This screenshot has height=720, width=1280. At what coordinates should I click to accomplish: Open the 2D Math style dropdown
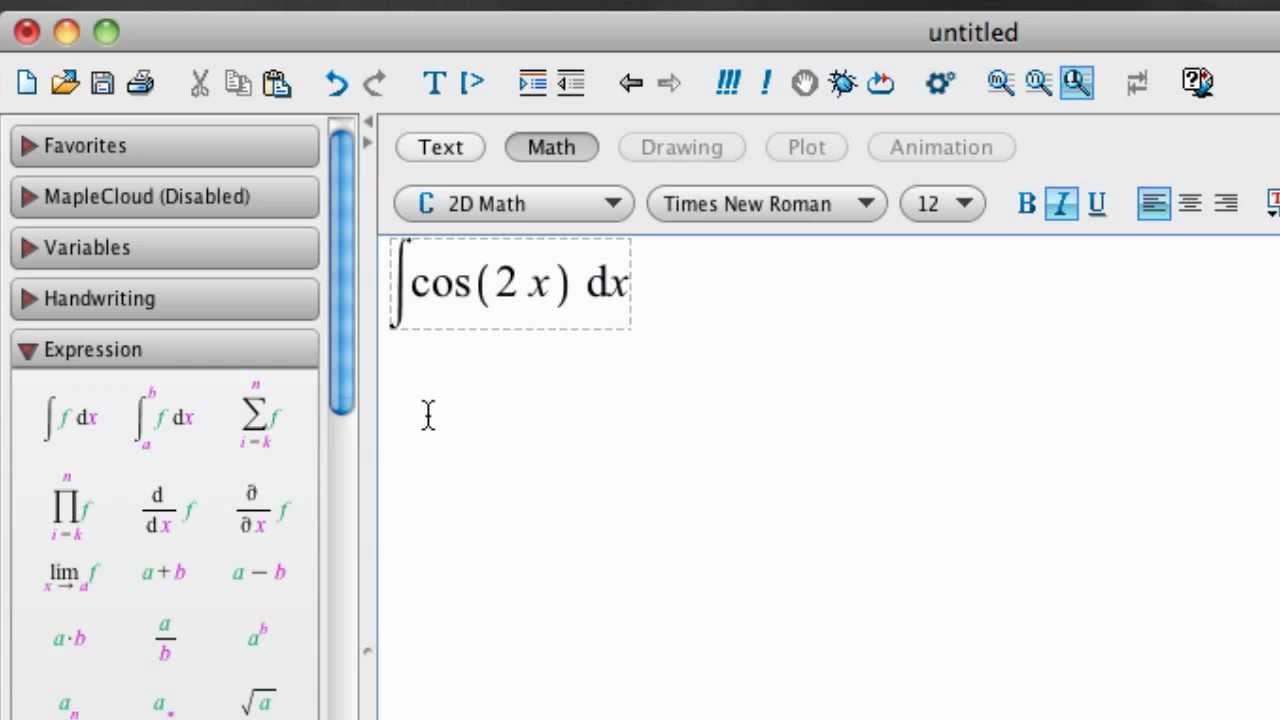514,204
